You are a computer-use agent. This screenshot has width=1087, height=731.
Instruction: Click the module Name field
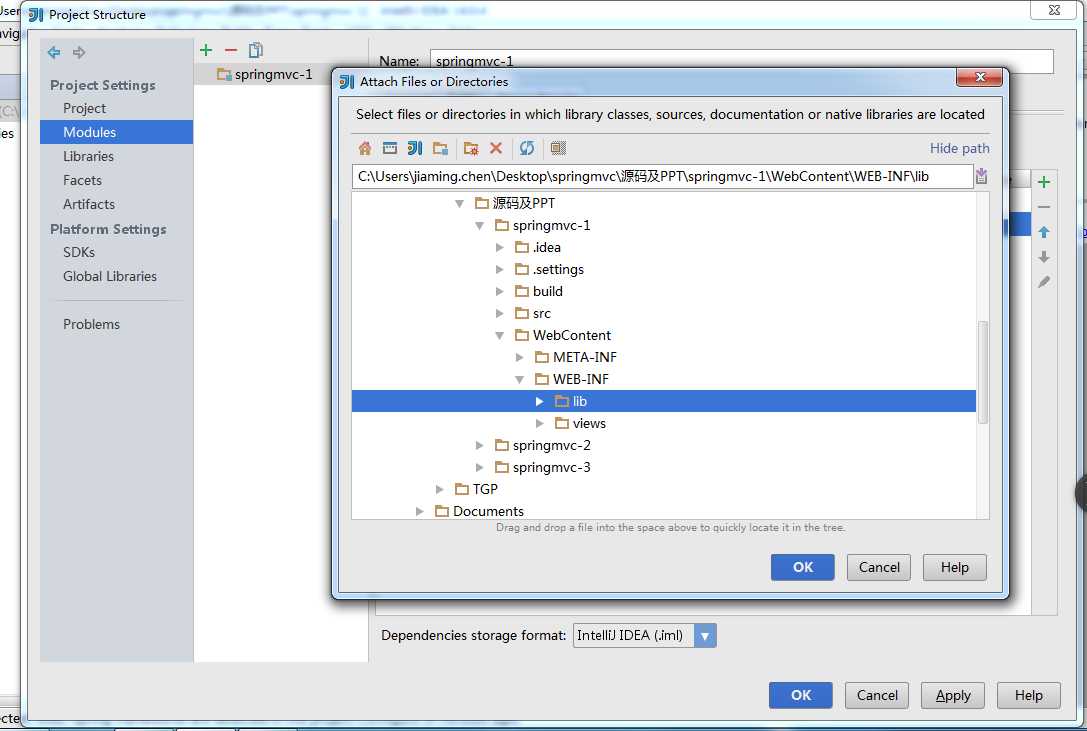click(742, 61)
